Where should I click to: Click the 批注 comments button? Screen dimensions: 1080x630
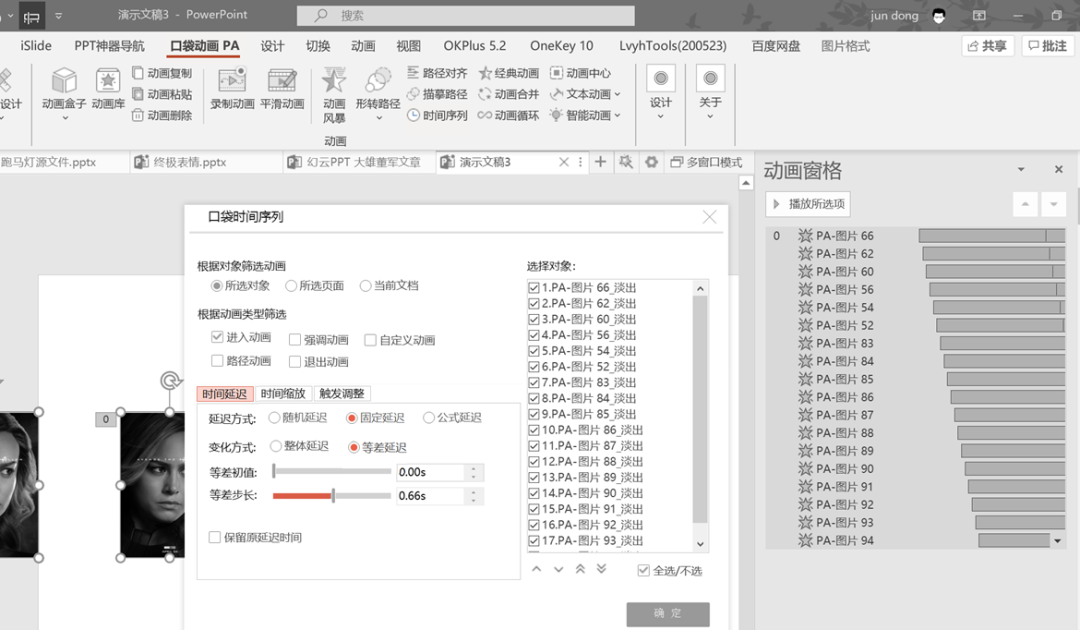(x=1048, y=46)
